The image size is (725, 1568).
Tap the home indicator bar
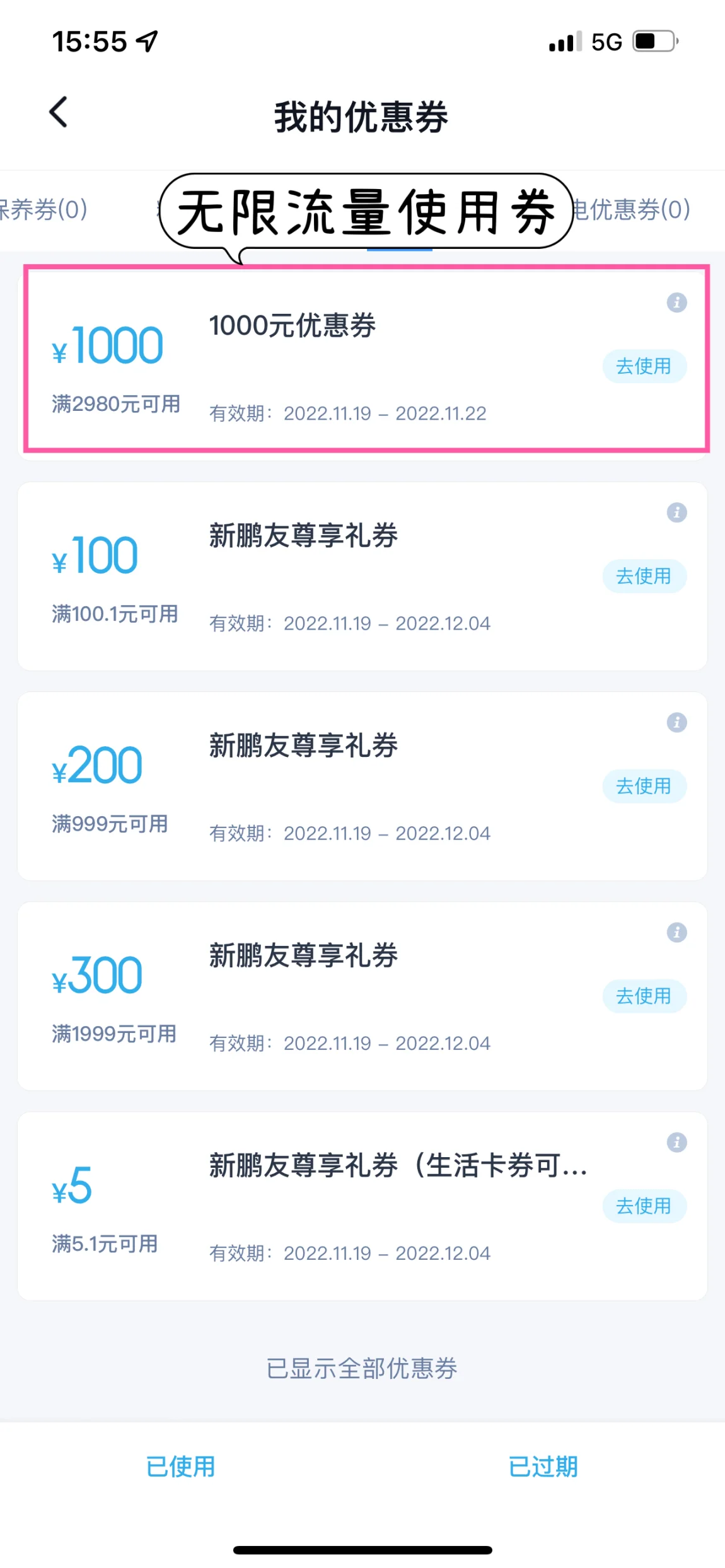(x=362, y=1550)
